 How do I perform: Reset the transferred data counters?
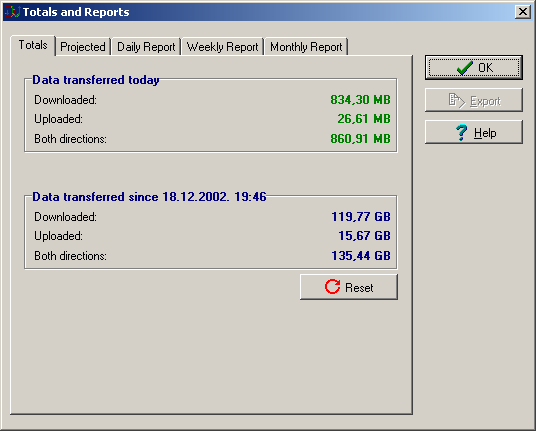click(349, 287)
